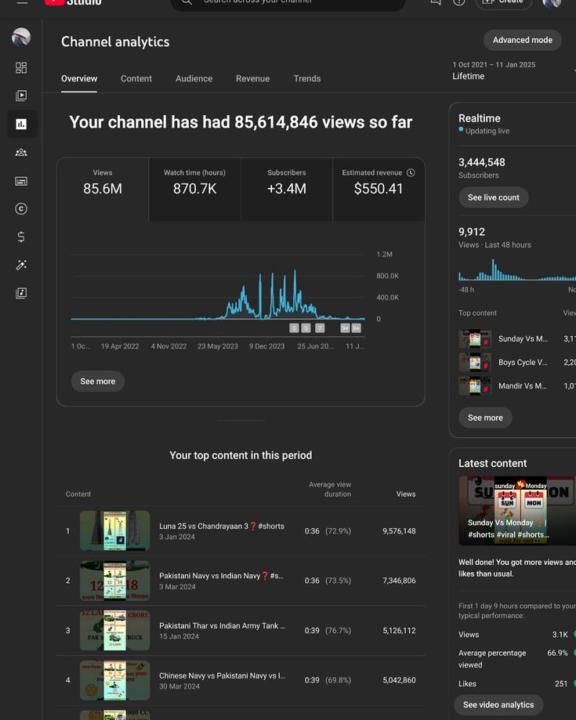Click the last video marker on the chart timeline
The height and width of the screenshot is (720, 576).
(356, 328)
